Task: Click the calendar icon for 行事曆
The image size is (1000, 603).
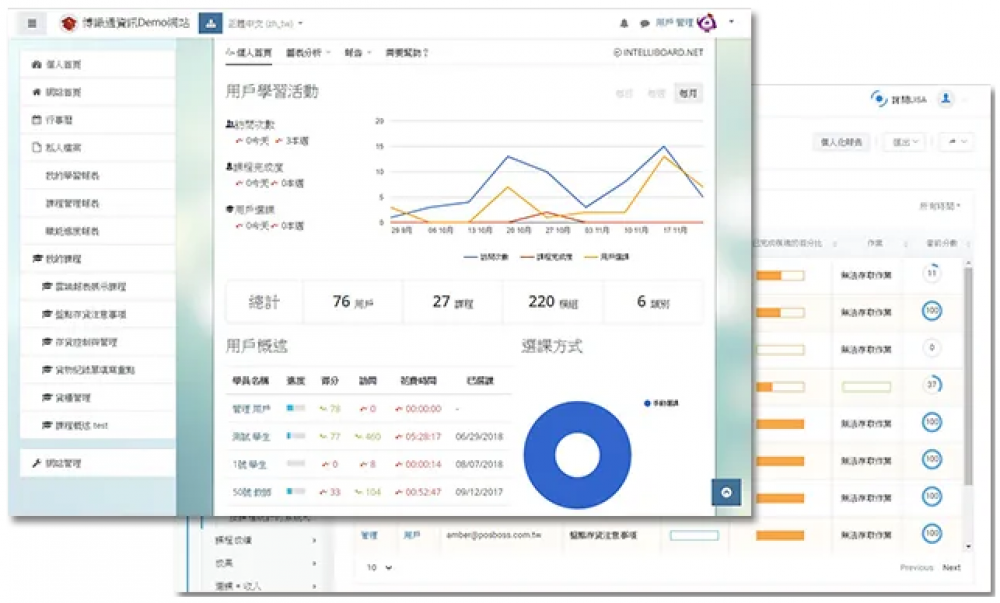Action: pyautogui.click(x=37, y=119)
